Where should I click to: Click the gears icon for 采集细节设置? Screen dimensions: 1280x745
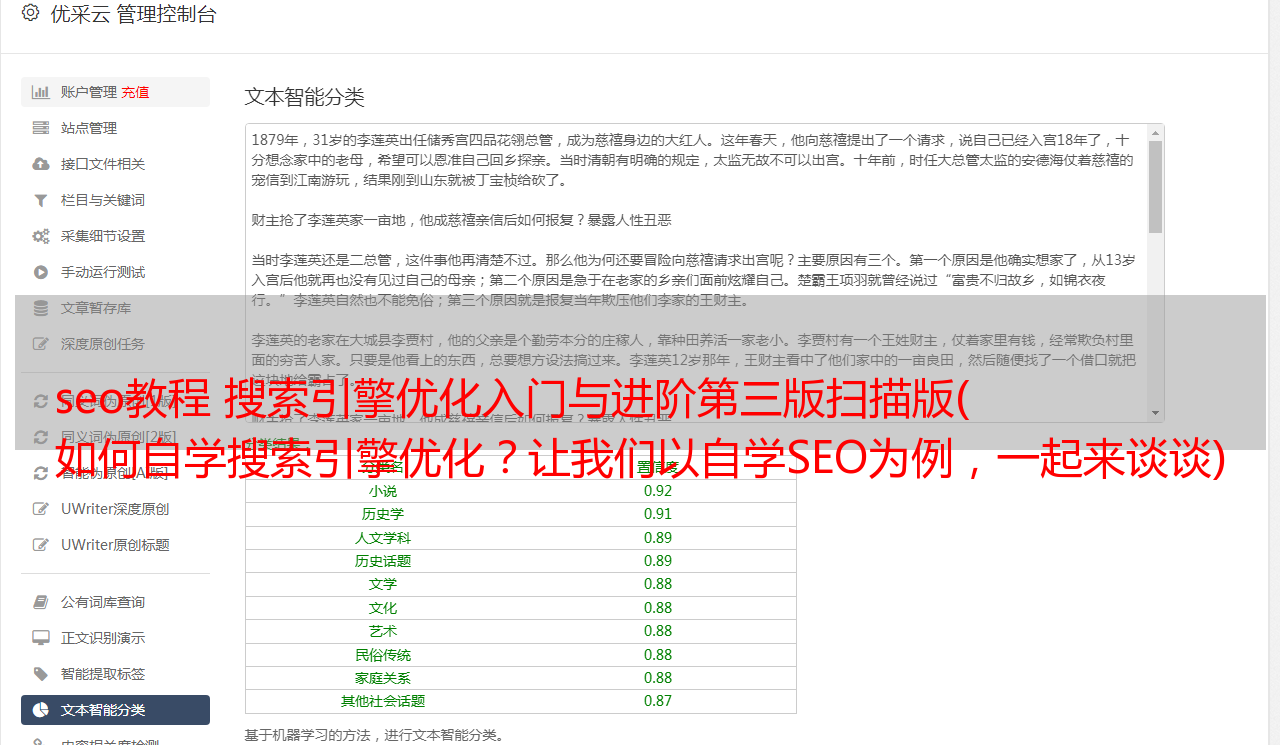(41, 236)
